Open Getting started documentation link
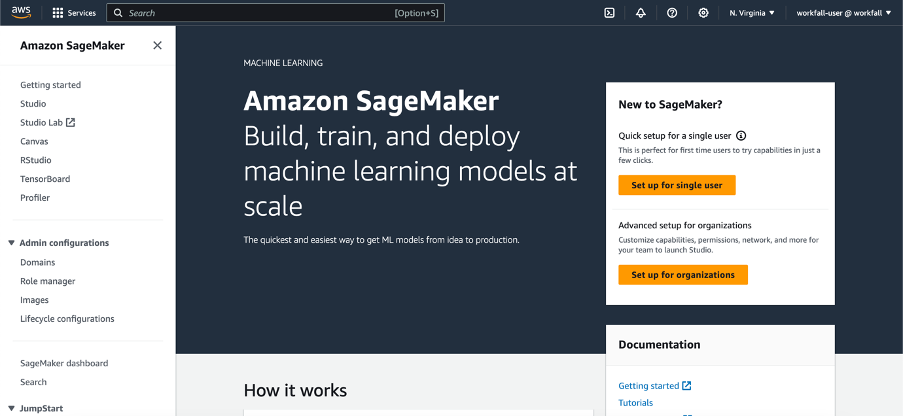The width and height of the screenshot is (904, 416). (649, 385)
